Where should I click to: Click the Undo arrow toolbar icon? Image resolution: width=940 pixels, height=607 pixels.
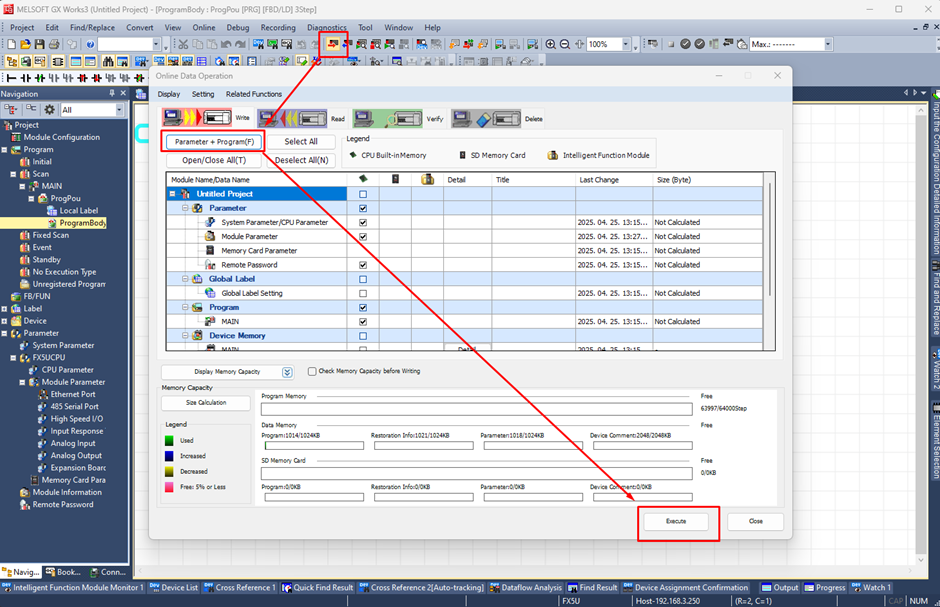pos(226,44)
